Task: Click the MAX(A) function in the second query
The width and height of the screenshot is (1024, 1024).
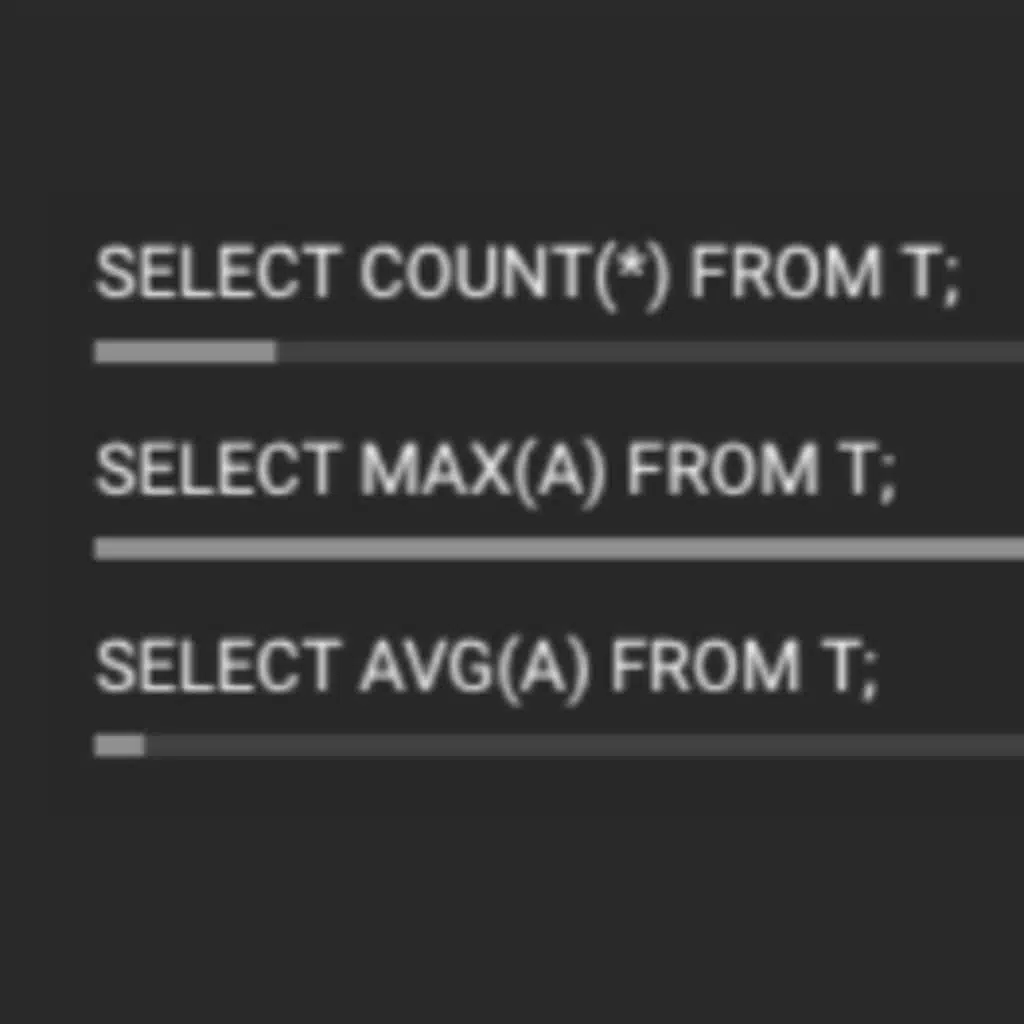Action: pyautogui.click(x=483, y=469)
